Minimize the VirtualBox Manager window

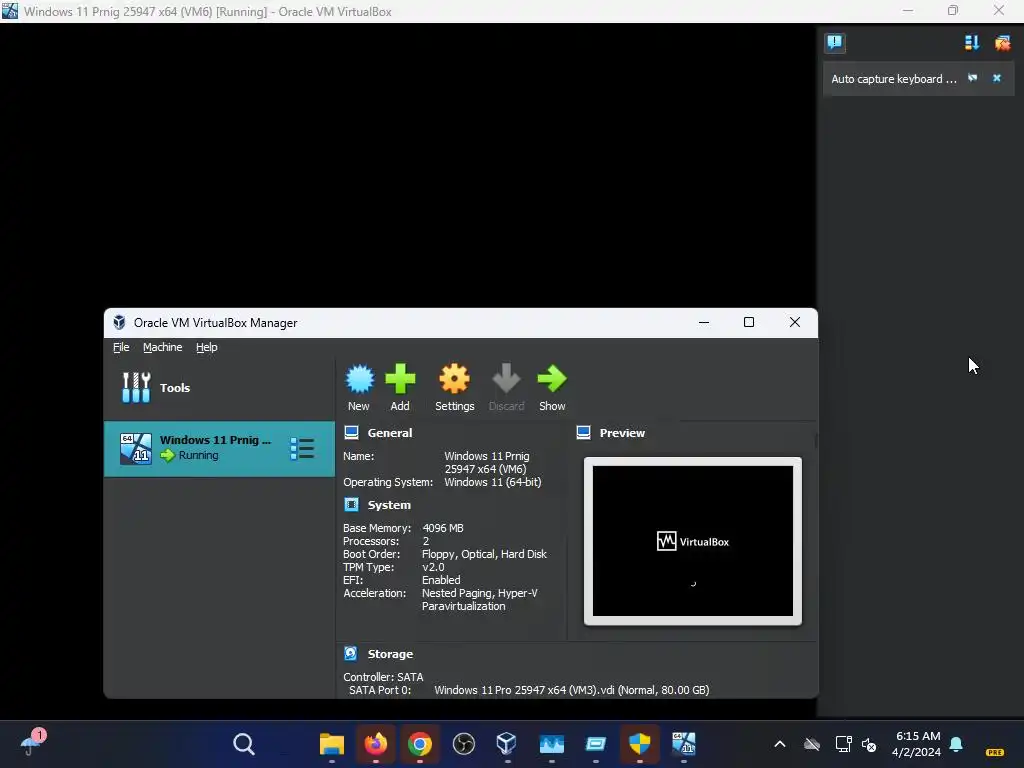point(704,323)
